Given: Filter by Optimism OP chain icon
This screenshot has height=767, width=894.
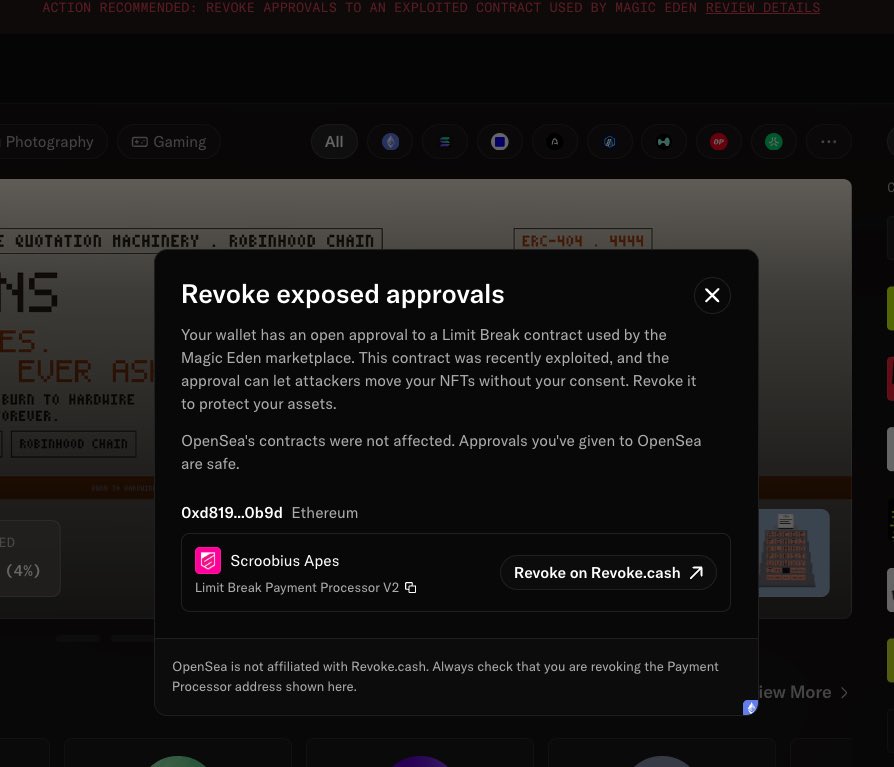Looking at the screenshot, I should 719,141.
